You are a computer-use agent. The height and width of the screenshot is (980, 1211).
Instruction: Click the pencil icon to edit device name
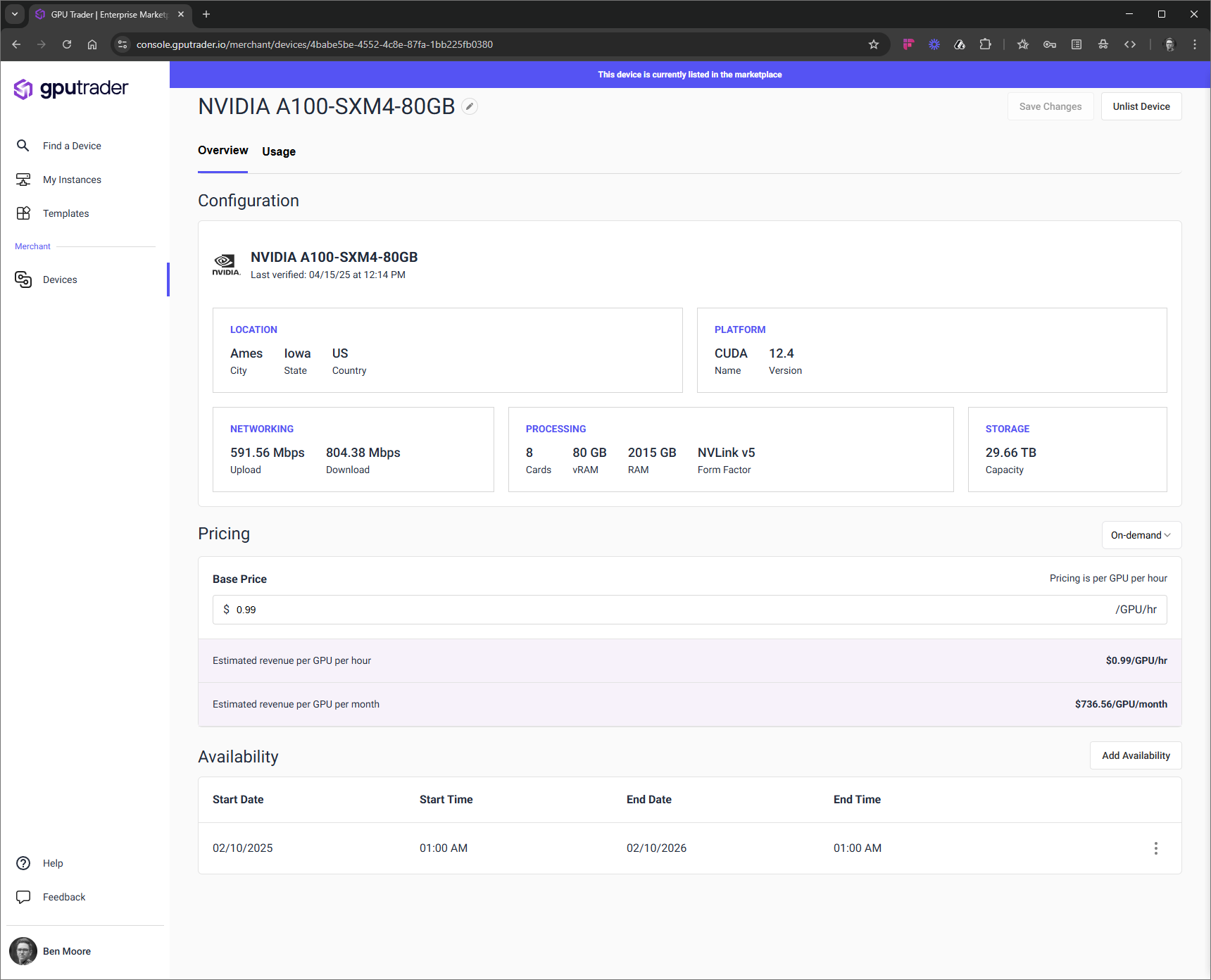tap(470, 106)
